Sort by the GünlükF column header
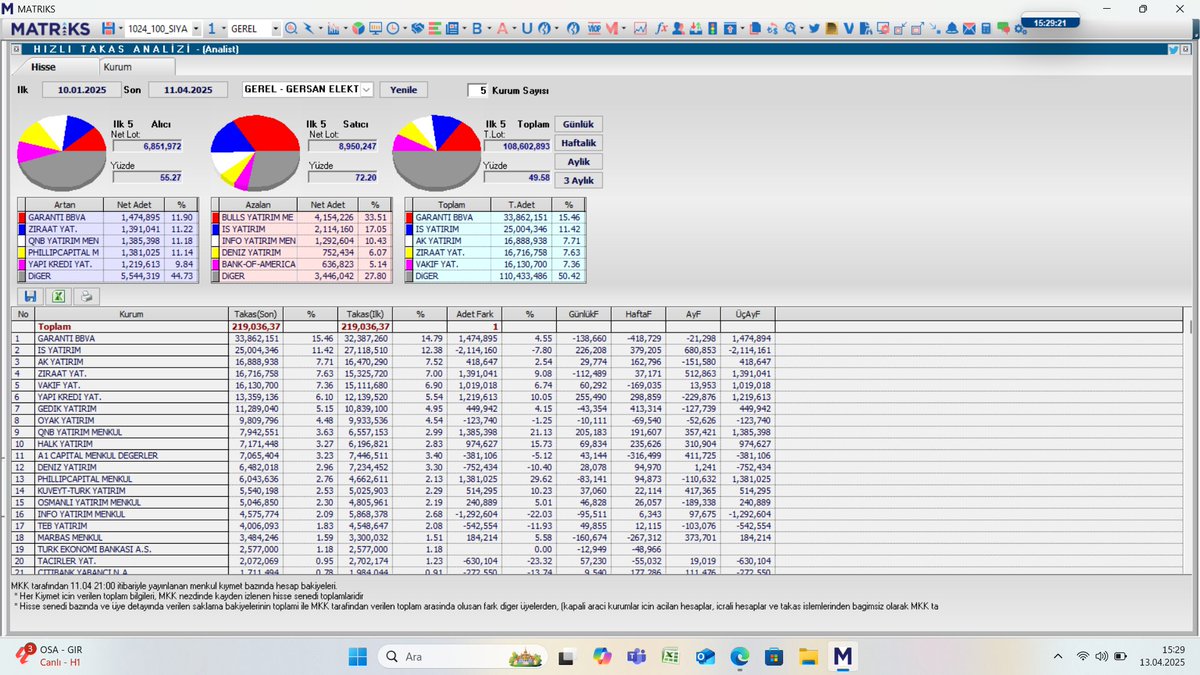 click(583, 313)
